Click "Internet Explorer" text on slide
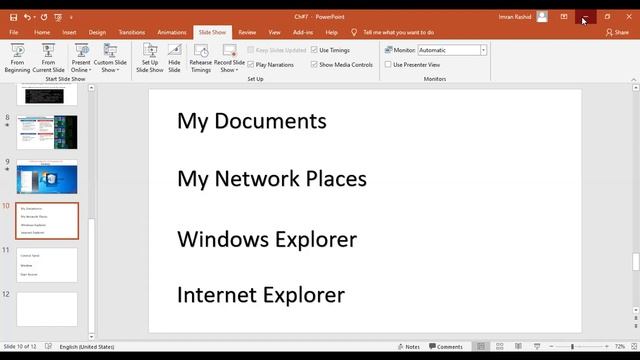Viewport: 640px width, 360px height. pos(261,295)
